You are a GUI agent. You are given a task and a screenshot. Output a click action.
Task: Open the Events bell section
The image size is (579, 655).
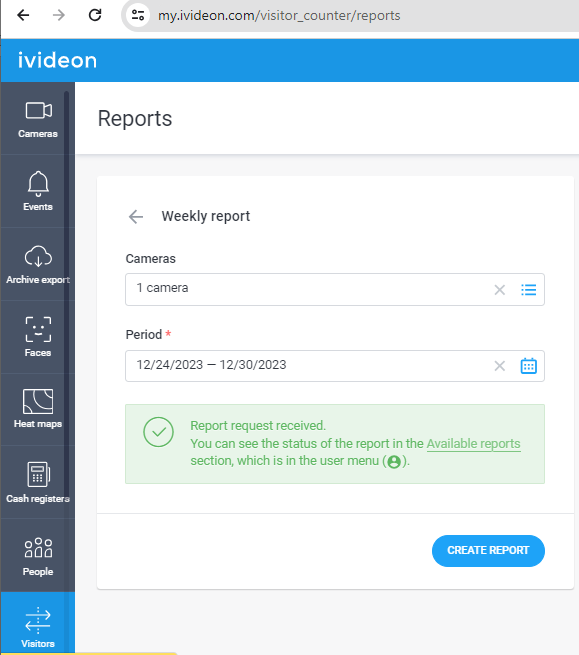pos(38,191)
